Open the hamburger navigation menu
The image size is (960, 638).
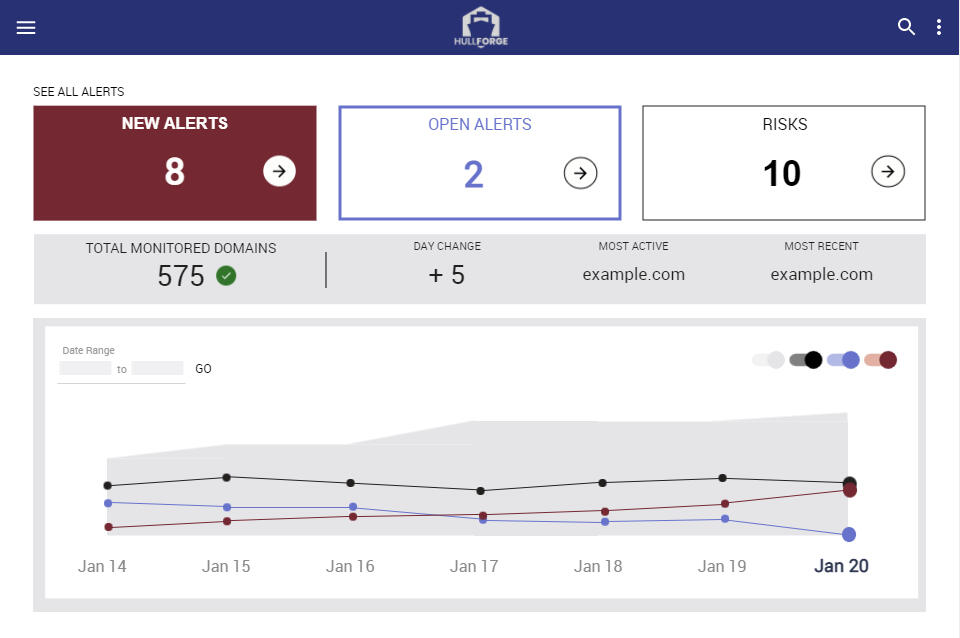26,28
